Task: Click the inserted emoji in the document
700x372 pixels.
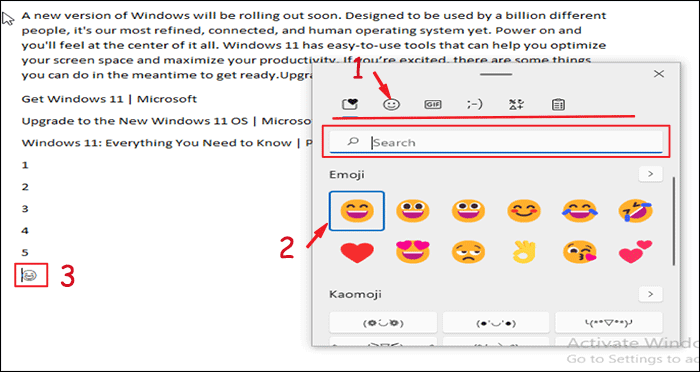Action: click(x=29, y=276)
